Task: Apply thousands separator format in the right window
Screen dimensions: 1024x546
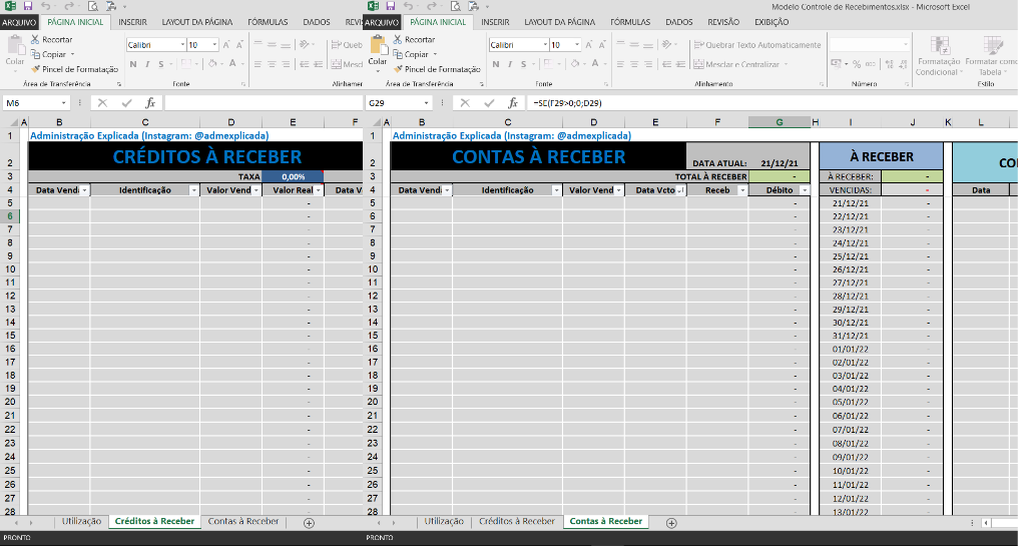Action: point(871,64)
